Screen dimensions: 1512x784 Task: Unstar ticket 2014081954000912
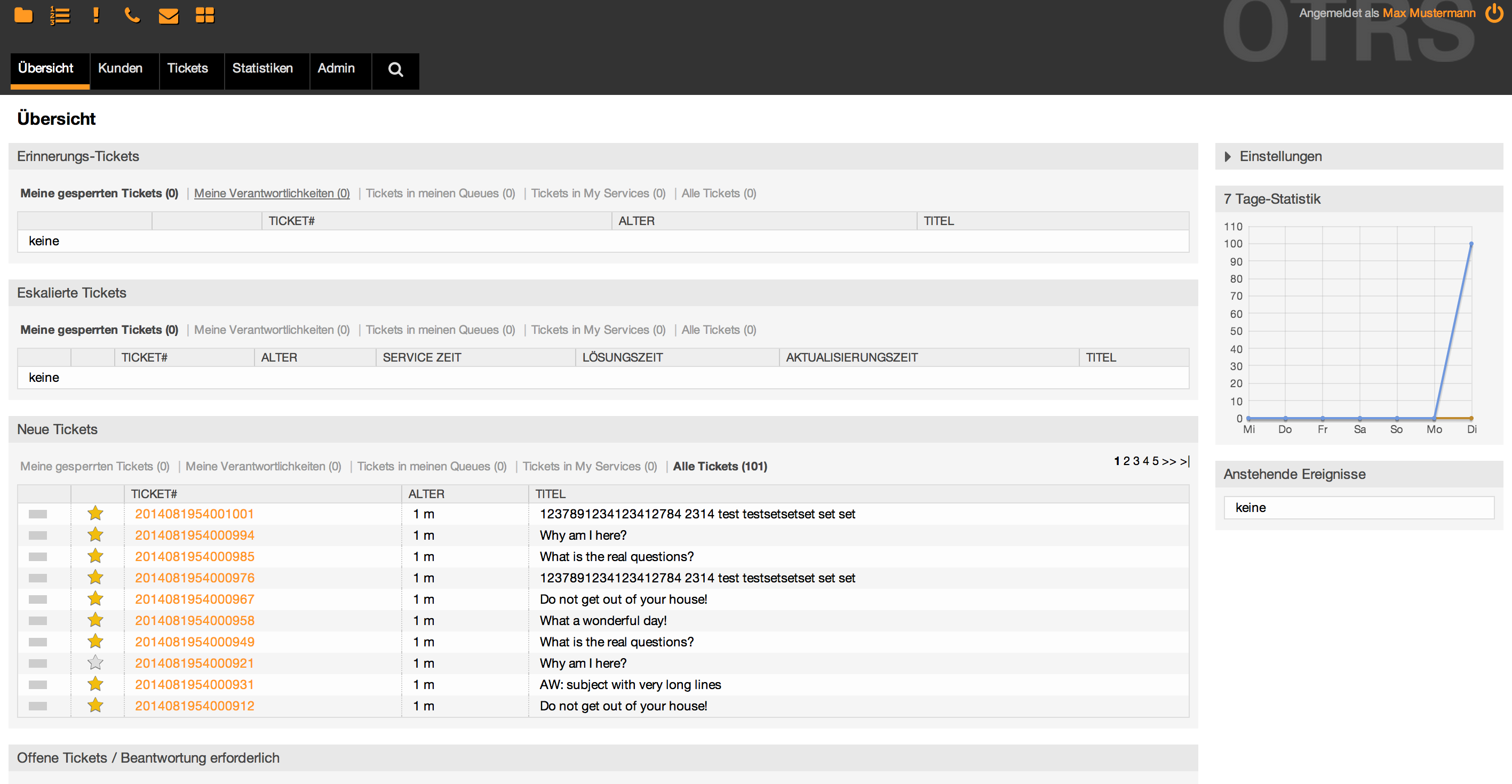(x=95, y=706)
